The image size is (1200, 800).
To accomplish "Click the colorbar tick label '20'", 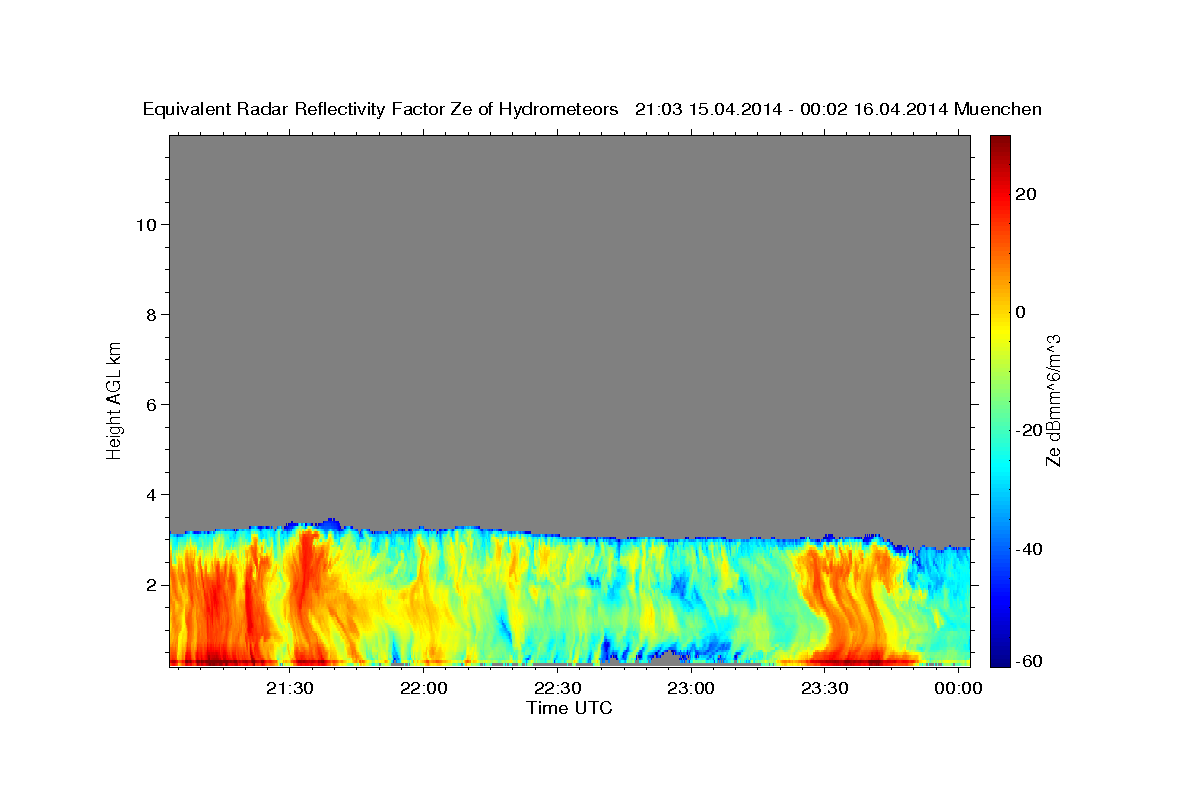I will (1025, 194).
